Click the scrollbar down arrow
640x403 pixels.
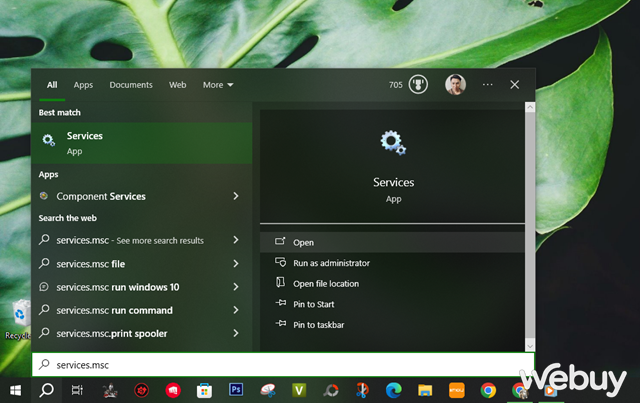[530, 346]
